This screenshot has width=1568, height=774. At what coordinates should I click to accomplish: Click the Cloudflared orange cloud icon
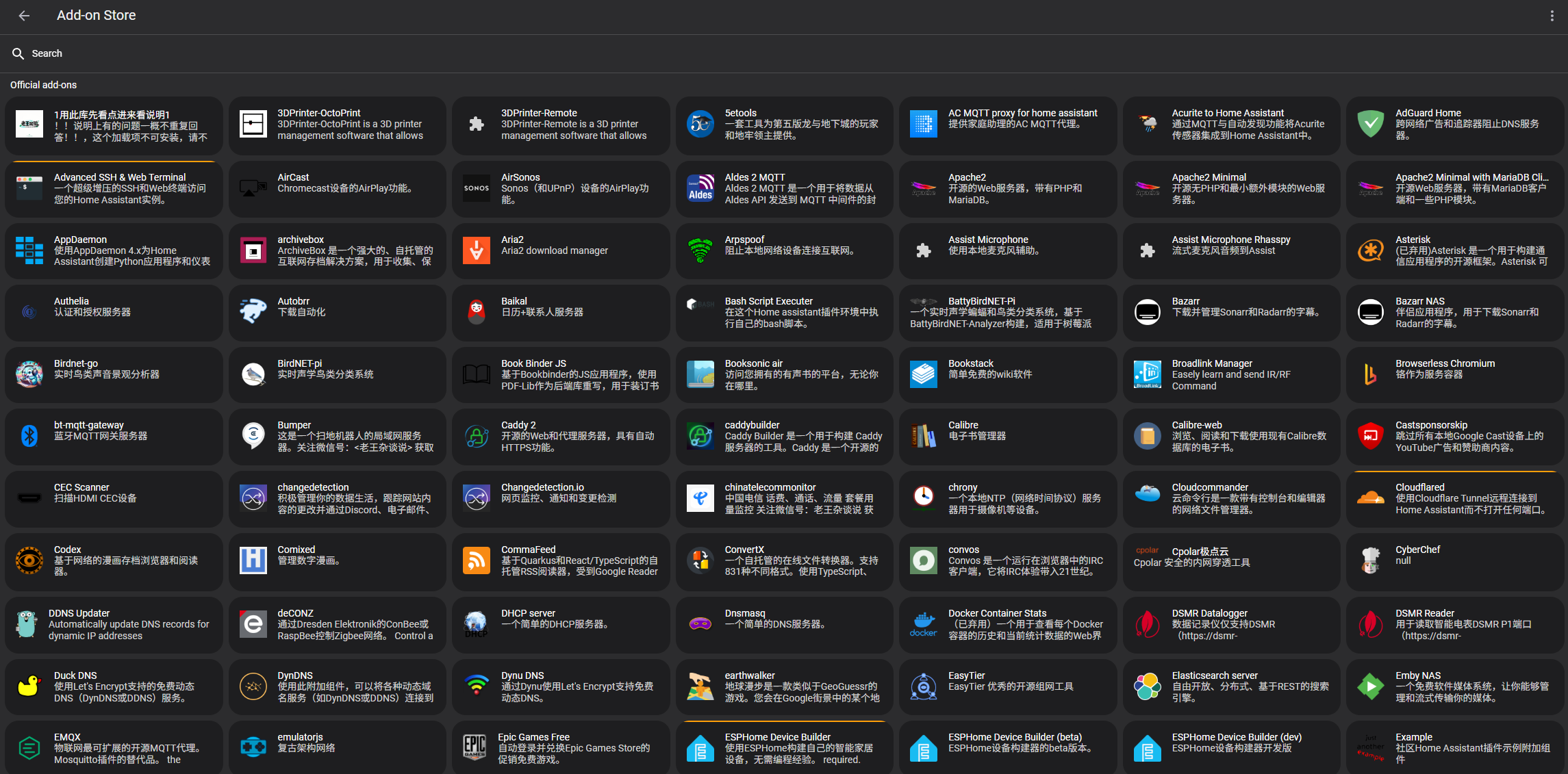(1370, 498)
